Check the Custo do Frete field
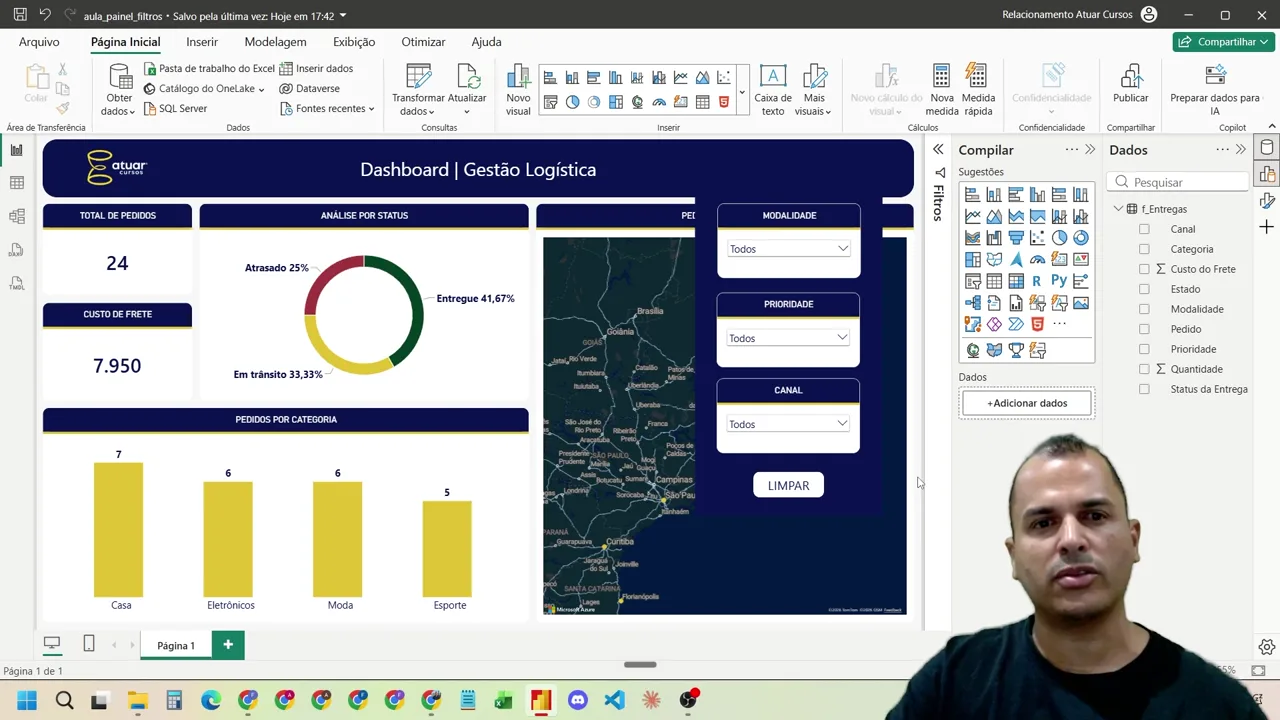 click(1144, 269)
